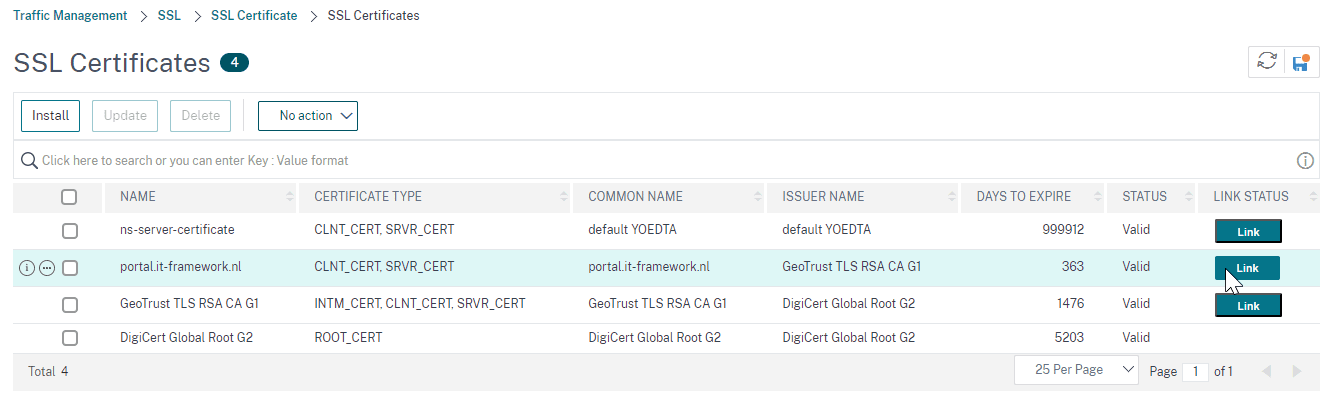Viewport: 1327px width, 397px height.
Task: Click INTM_CERT, CLNT_CERT, SRVR_CERT type cell
Action: pos(420,304)
